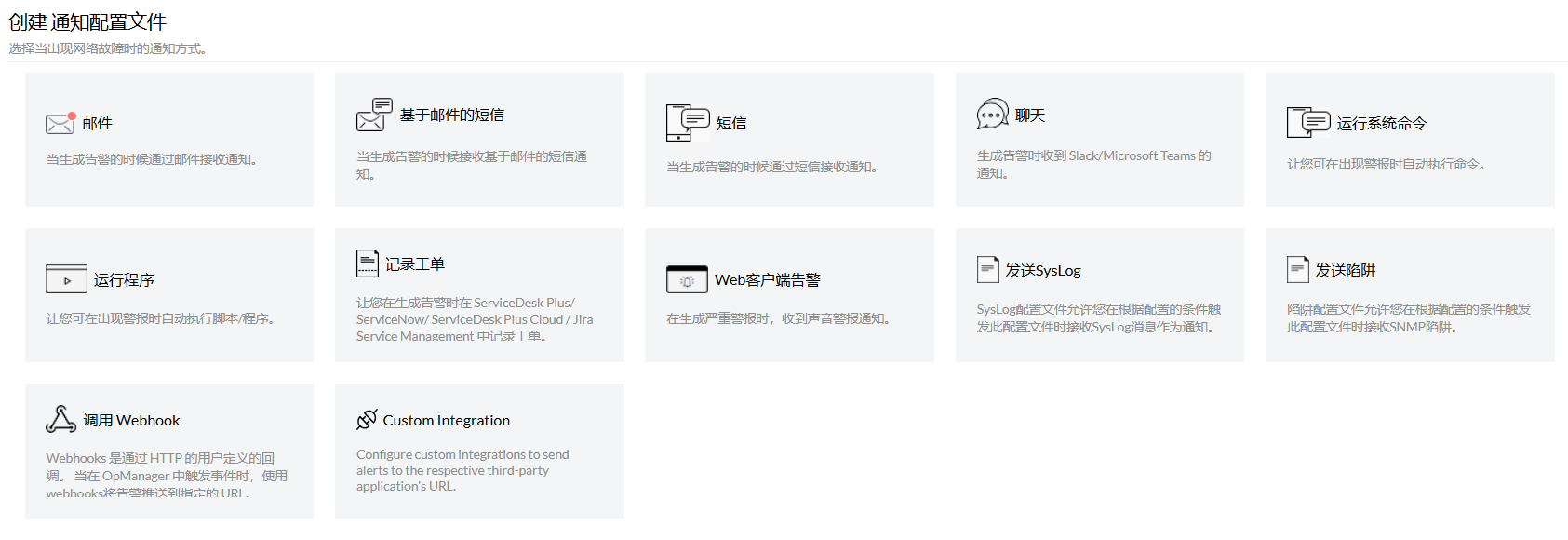Image resolution: width=1568 pixels, height=540 pixels.
Task: Click the 基于邮件的短信 icon
Action: [374, 115]
